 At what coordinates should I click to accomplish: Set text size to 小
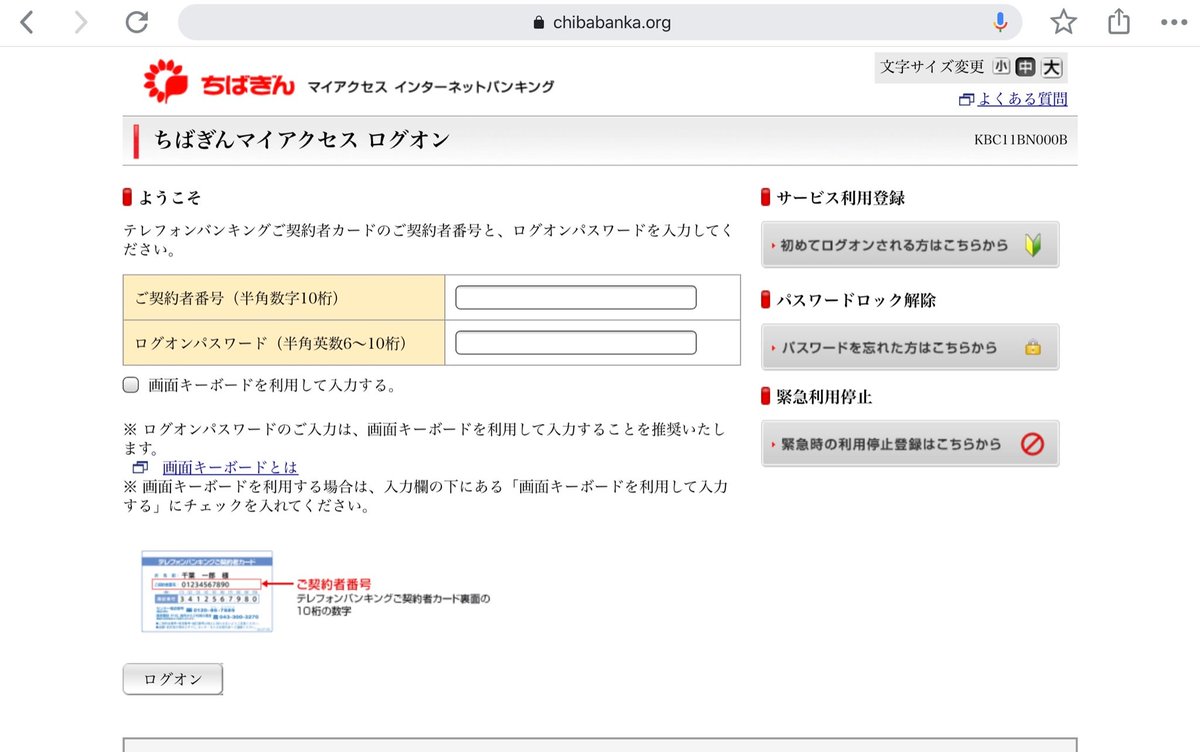coord(1001,67)
